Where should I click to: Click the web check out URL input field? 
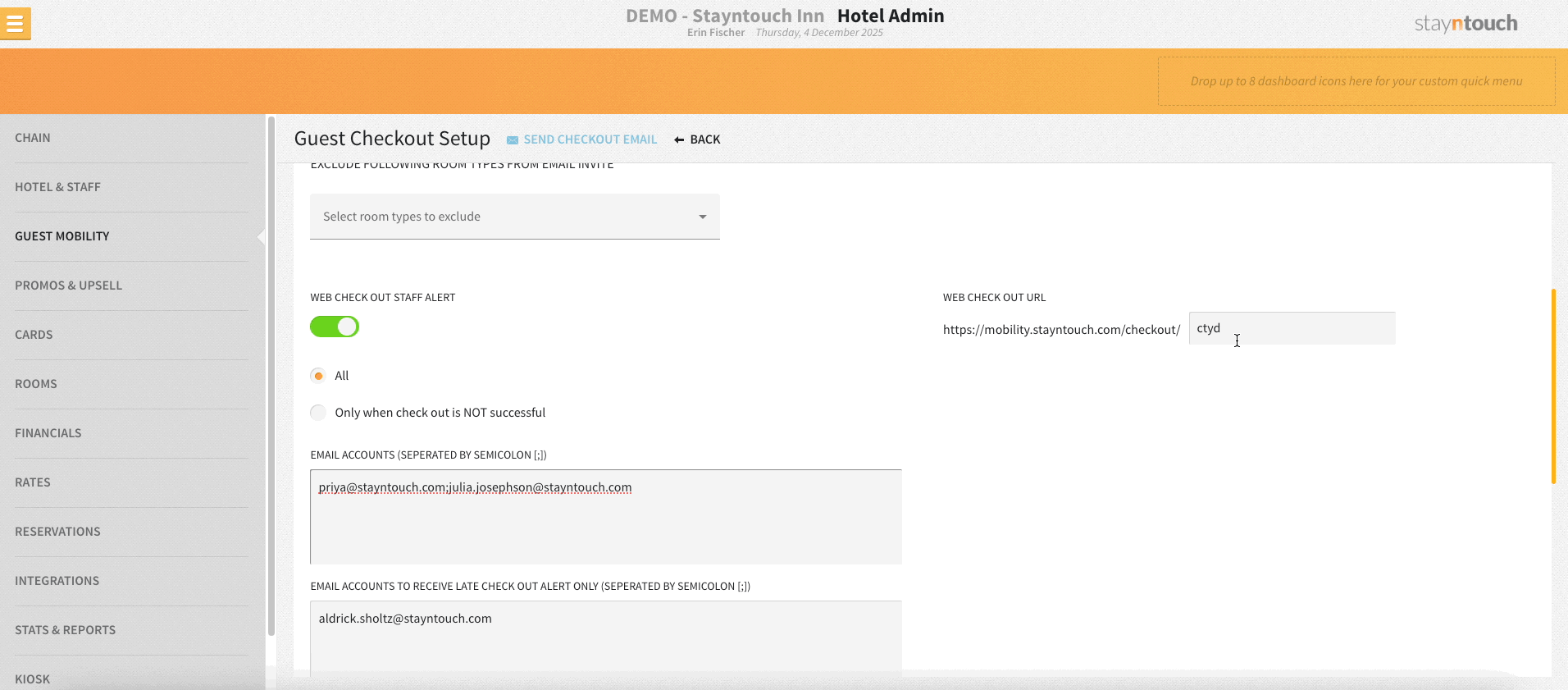[1292, 328]
